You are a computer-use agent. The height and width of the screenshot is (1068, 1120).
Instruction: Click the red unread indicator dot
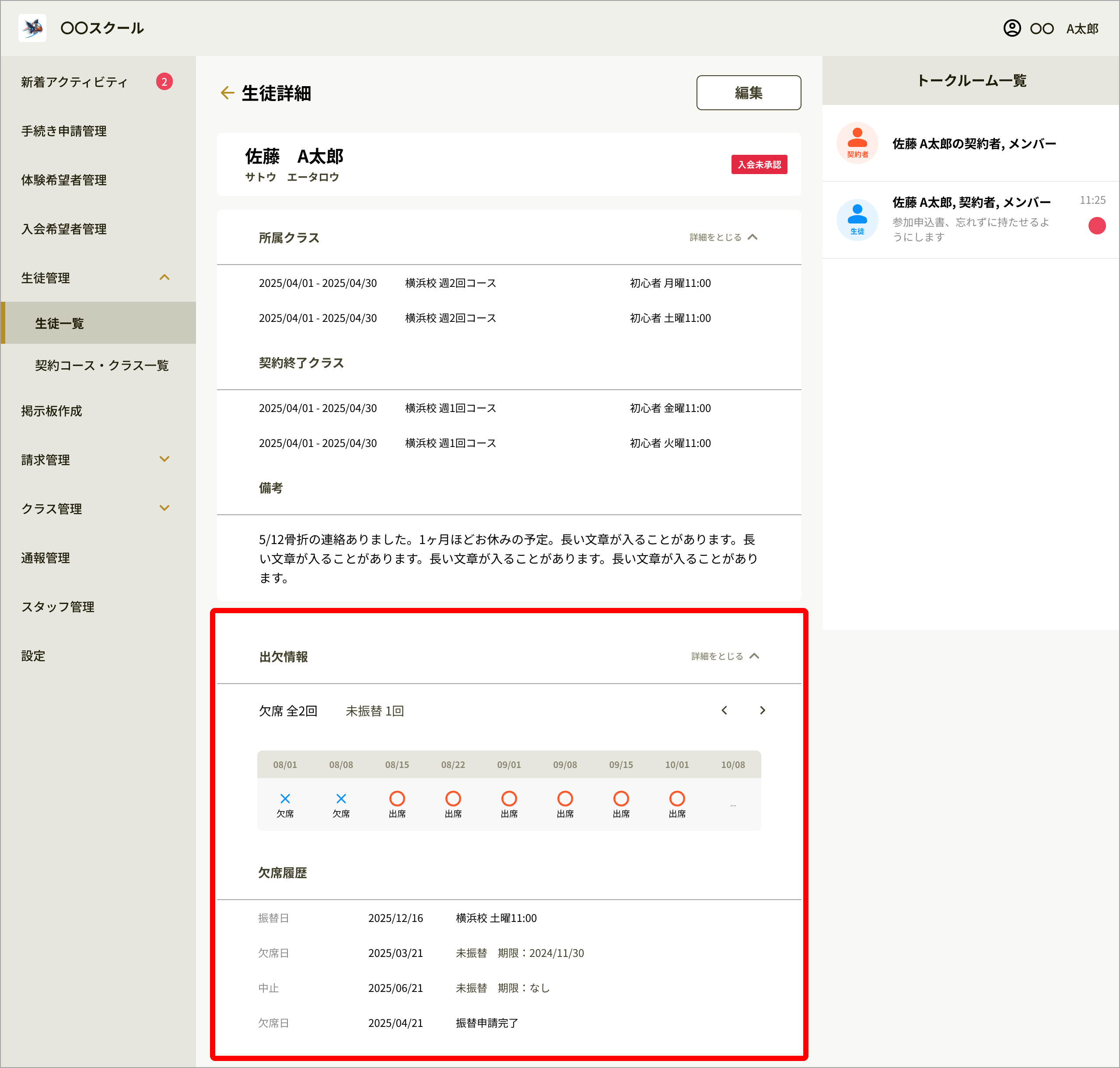(x=1097, y=226)
